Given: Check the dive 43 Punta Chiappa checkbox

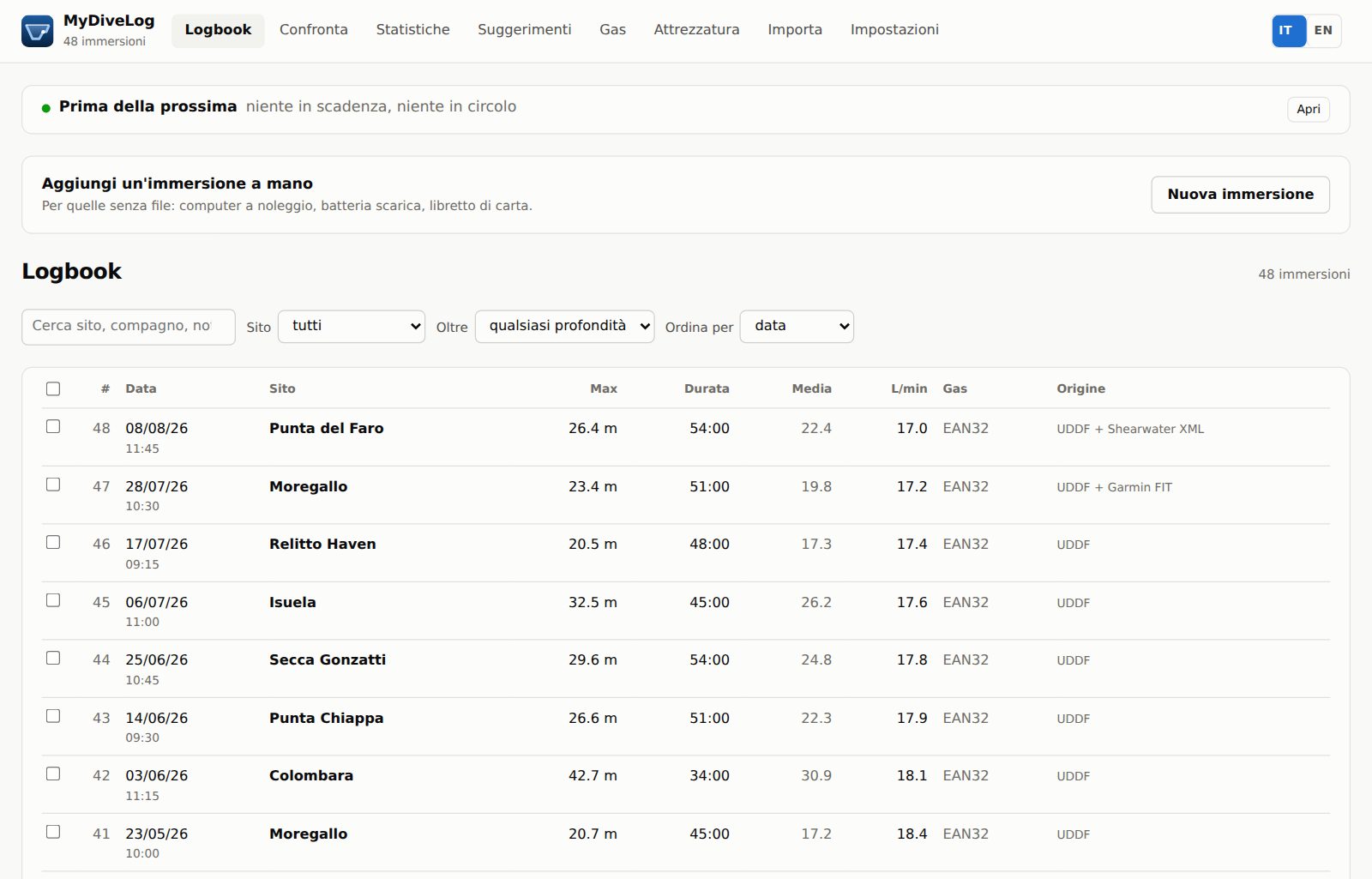Looking at the screenshot, I should (53, 717).
